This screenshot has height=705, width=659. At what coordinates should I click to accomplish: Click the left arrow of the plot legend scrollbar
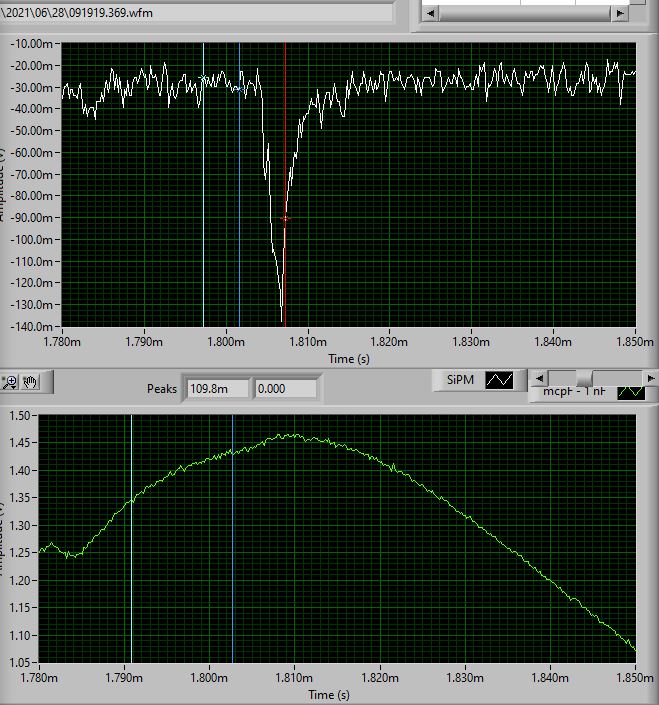click(x=539, y=378)
